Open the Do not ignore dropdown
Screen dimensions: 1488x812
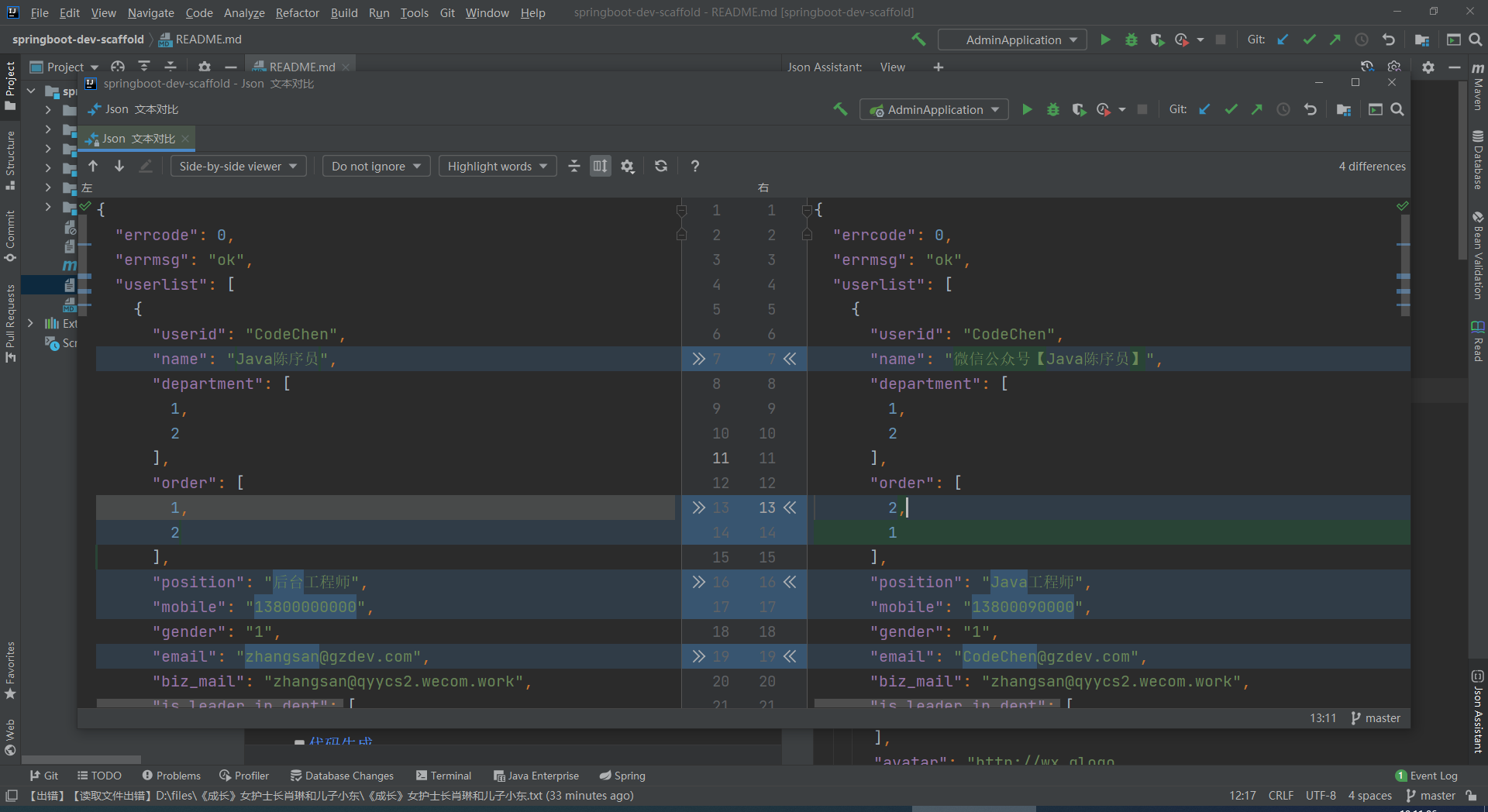tap(376, 166)
